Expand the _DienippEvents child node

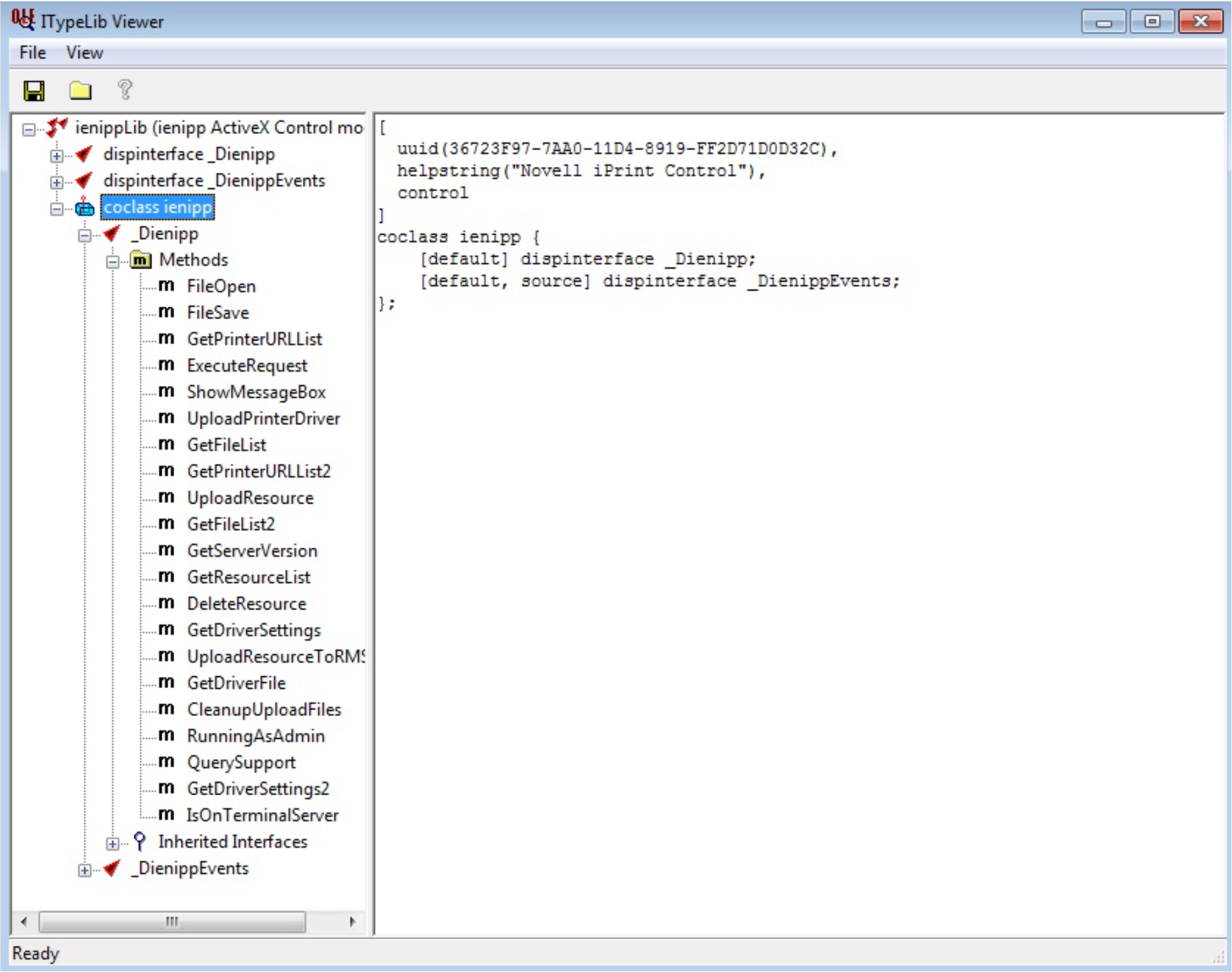[84, 870]
